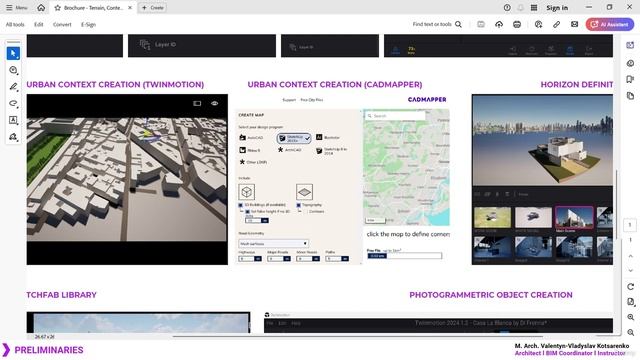The width and height of the screenshot is (640, 360).
Task: Open All tools
Action: 15,24
